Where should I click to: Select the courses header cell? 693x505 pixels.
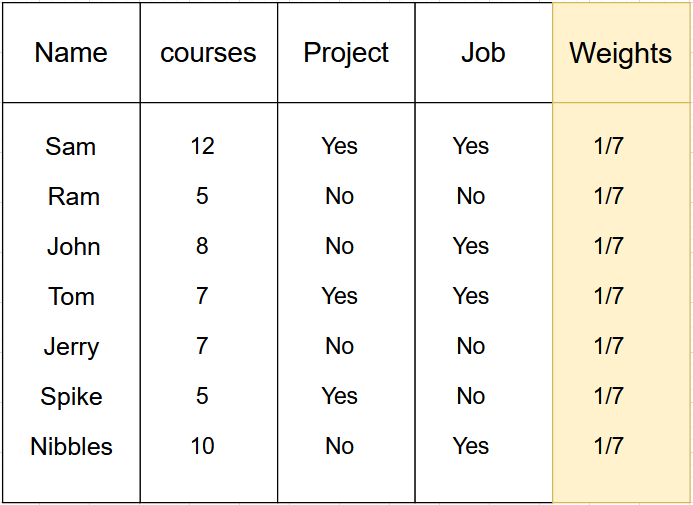pyautogui.click(x=209, y=53)
